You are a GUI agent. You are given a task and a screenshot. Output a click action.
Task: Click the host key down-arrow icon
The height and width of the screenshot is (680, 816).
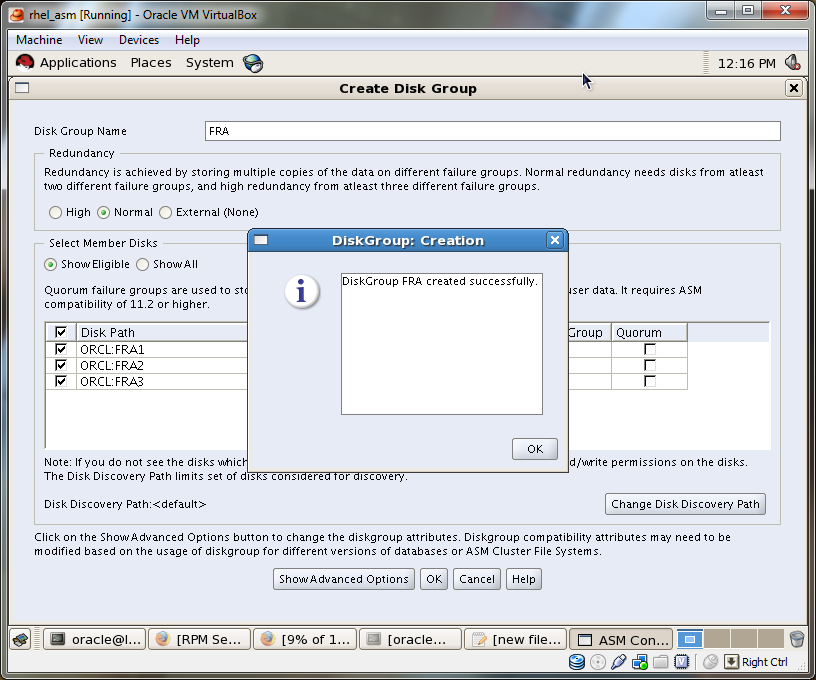point(731,662)
